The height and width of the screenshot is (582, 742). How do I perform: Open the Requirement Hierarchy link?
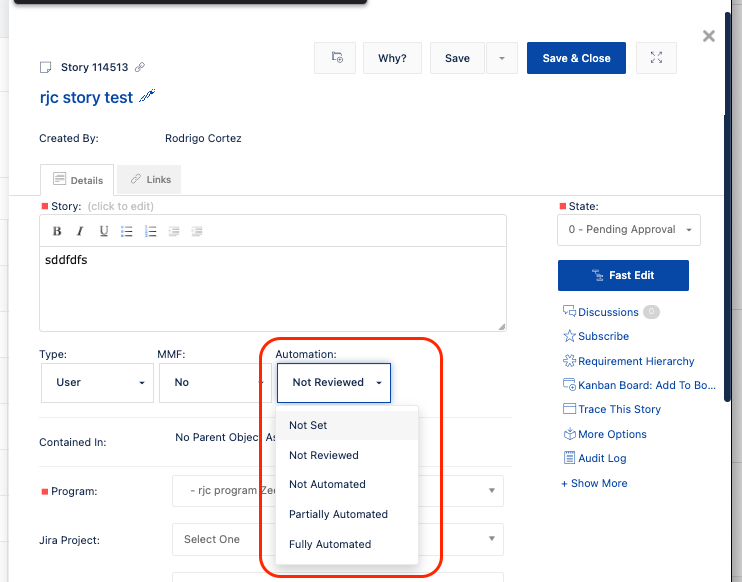pyautogui.click(x=636, y=361)
